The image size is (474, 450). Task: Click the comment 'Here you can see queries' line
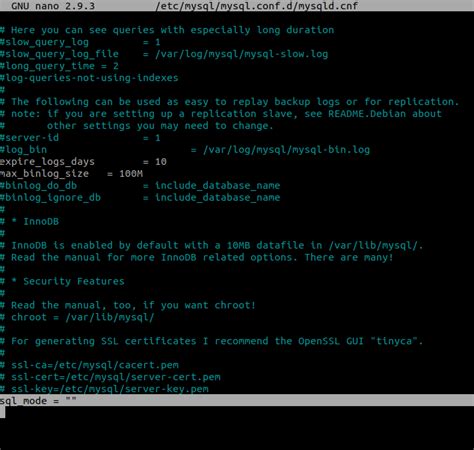pyautogui.click(x=167, y=30)
